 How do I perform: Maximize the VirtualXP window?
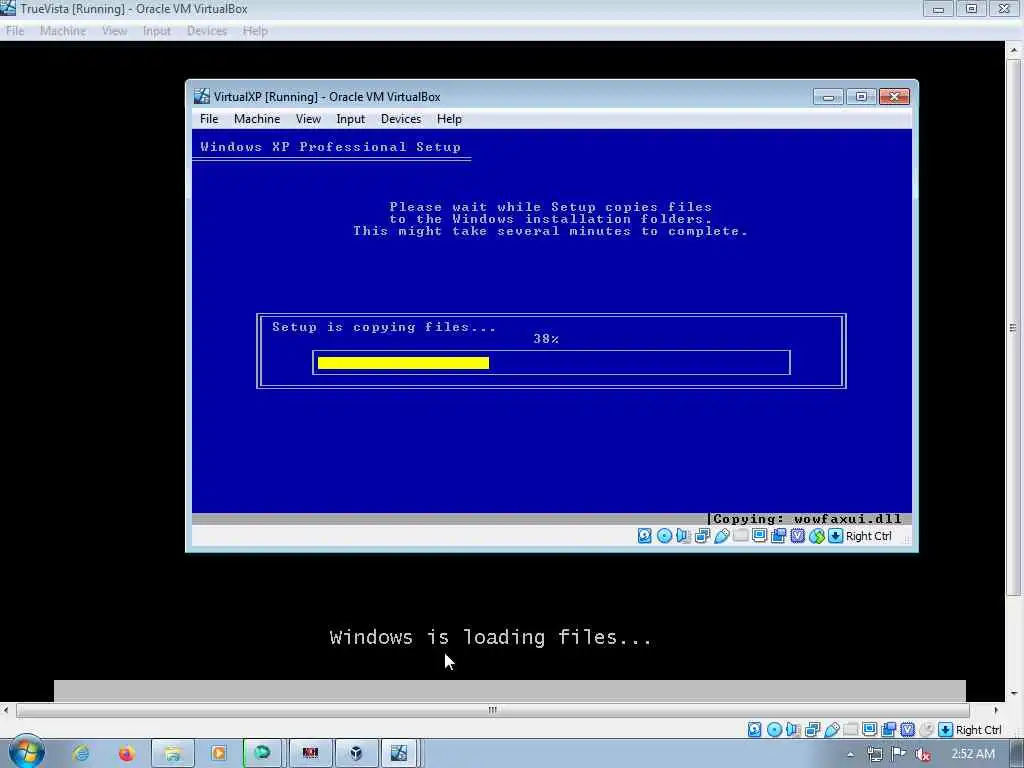click(x=861, y=97)
